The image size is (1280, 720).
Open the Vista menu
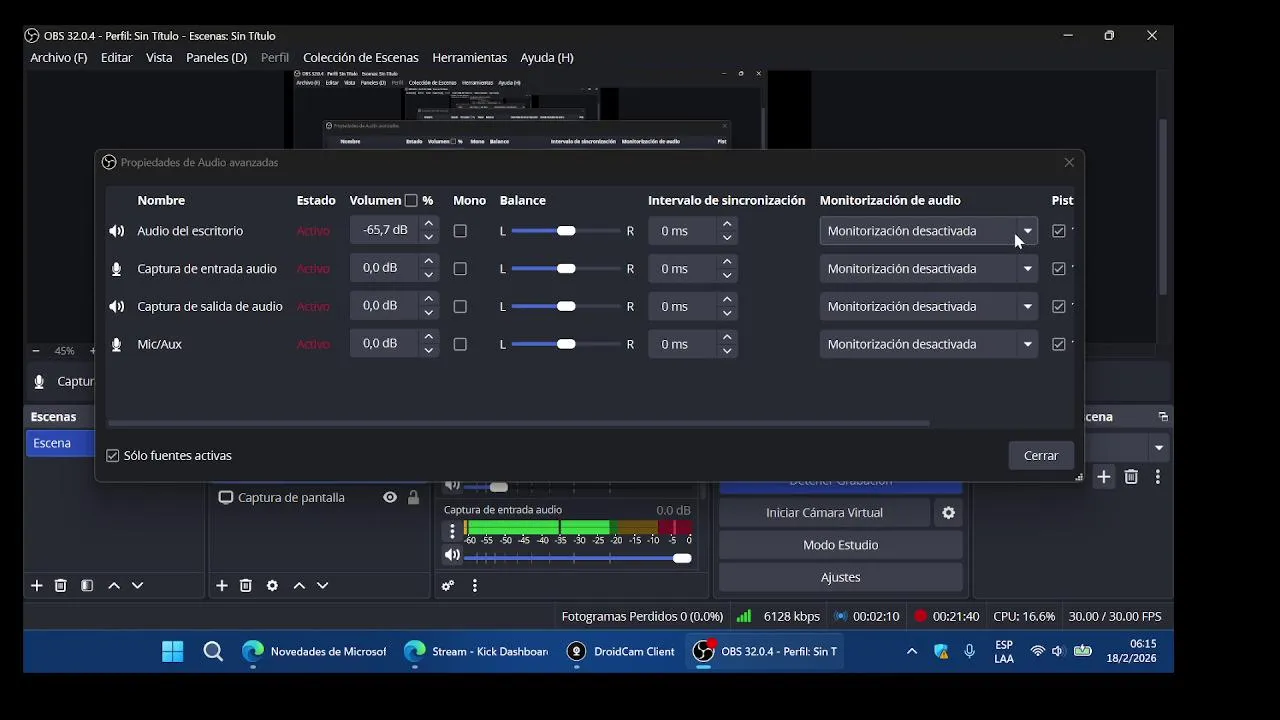pos(159,58)
